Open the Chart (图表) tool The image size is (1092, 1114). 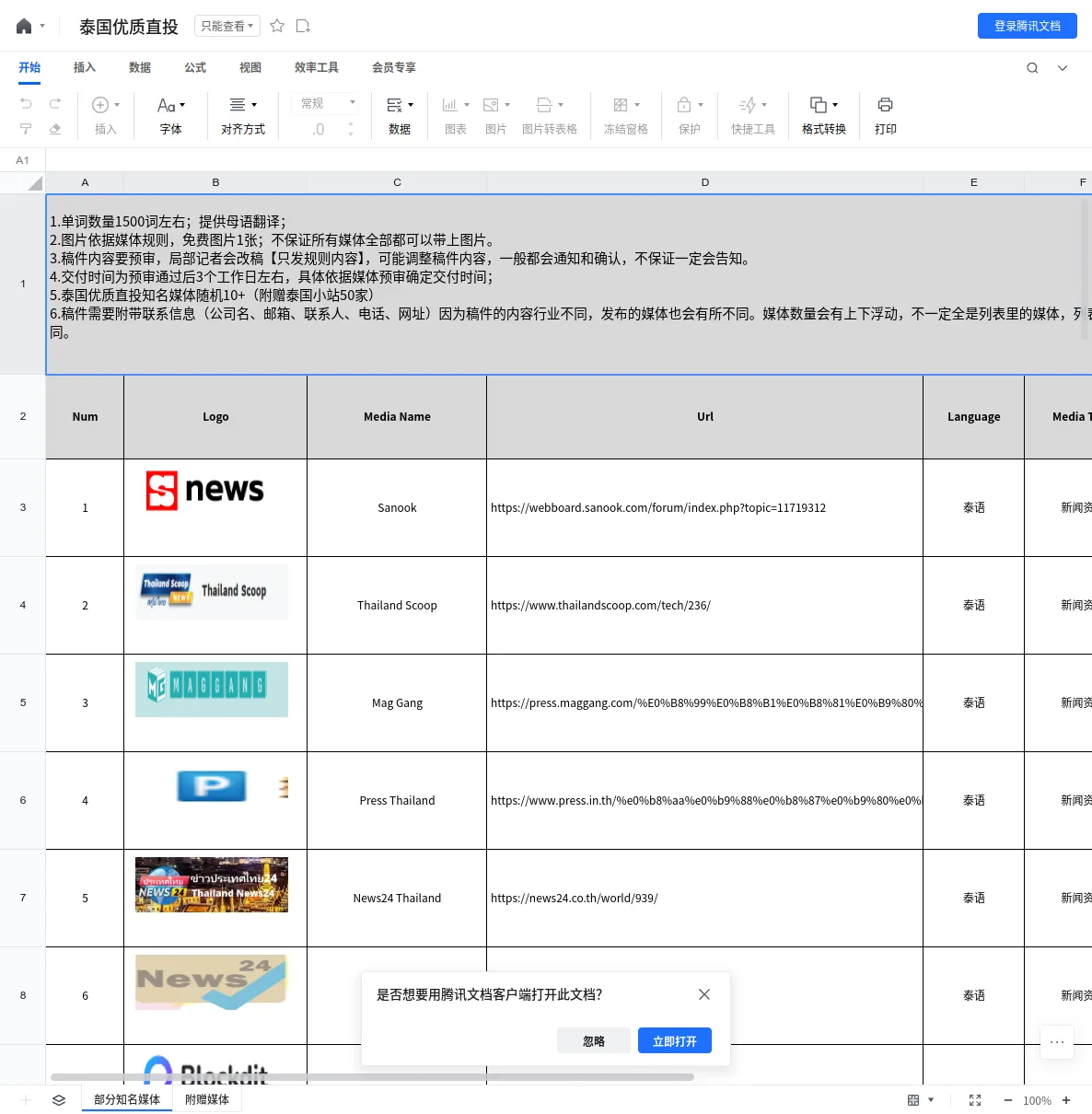pos(456,116)
